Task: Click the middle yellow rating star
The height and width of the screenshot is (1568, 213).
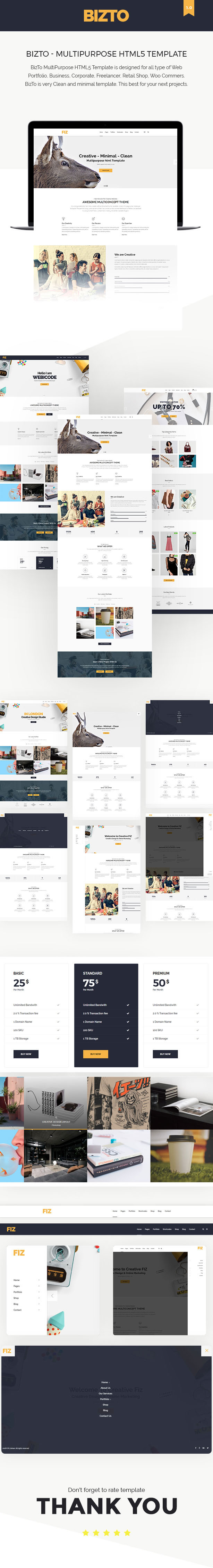Action: click(x=106, y=1532)
